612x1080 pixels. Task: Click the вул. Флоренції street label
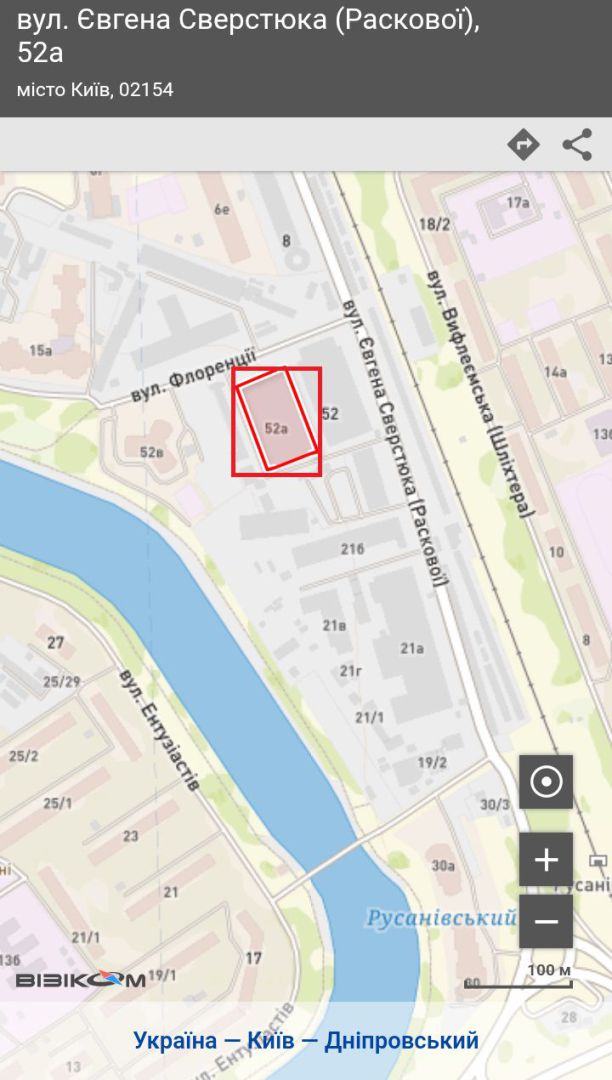click(193, 376)
